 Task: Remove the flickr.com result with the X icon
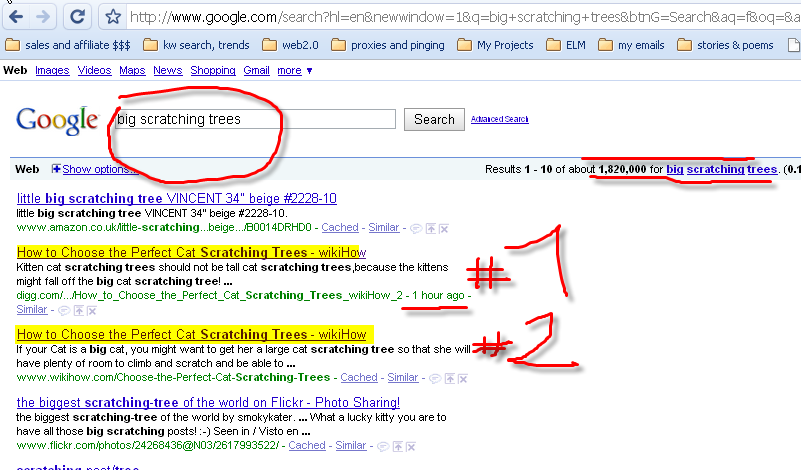coord(411,446)
